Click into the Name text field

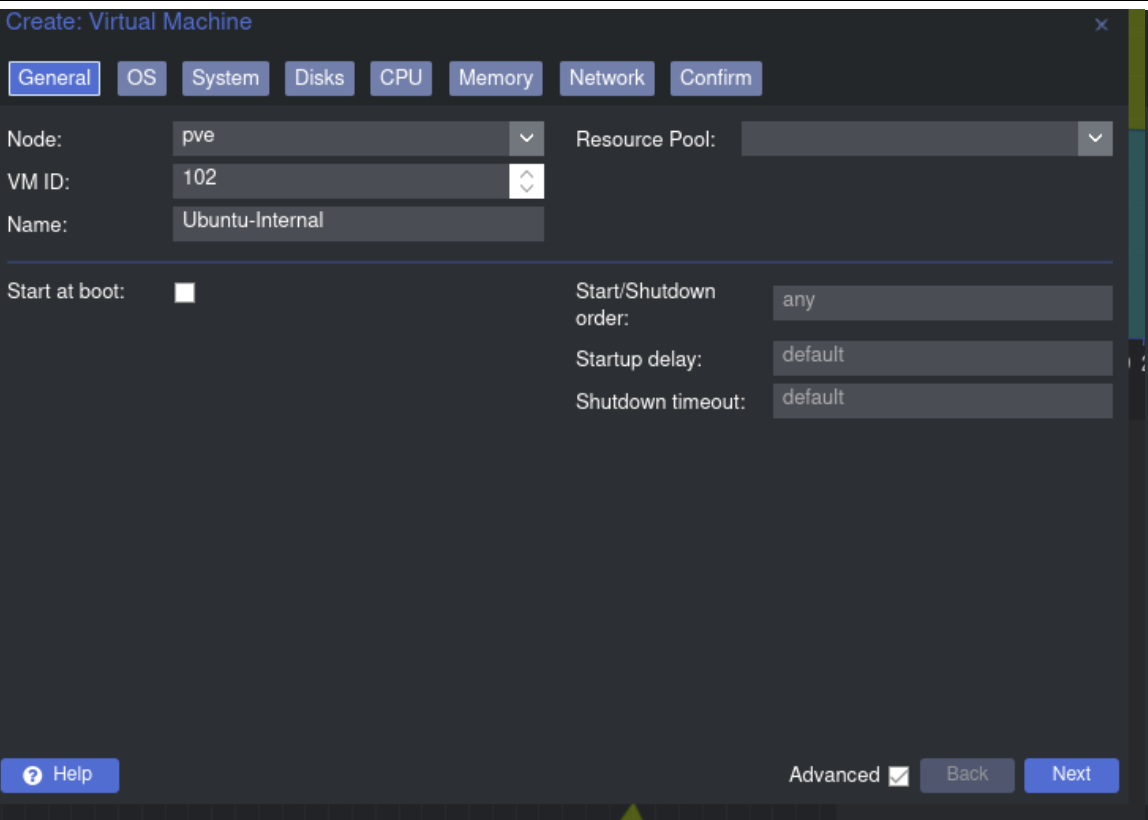tap(358, 223)
